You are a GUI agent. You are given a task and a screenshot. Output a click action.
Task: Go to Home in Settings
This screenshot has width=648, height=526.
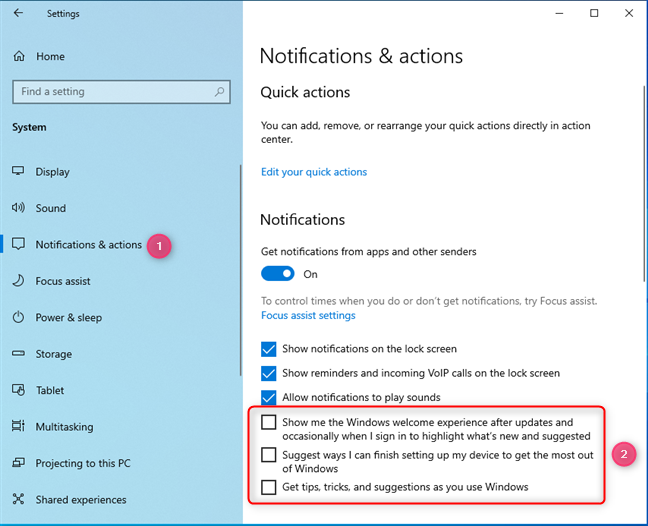pyautogui.click(x=50, y=56)
